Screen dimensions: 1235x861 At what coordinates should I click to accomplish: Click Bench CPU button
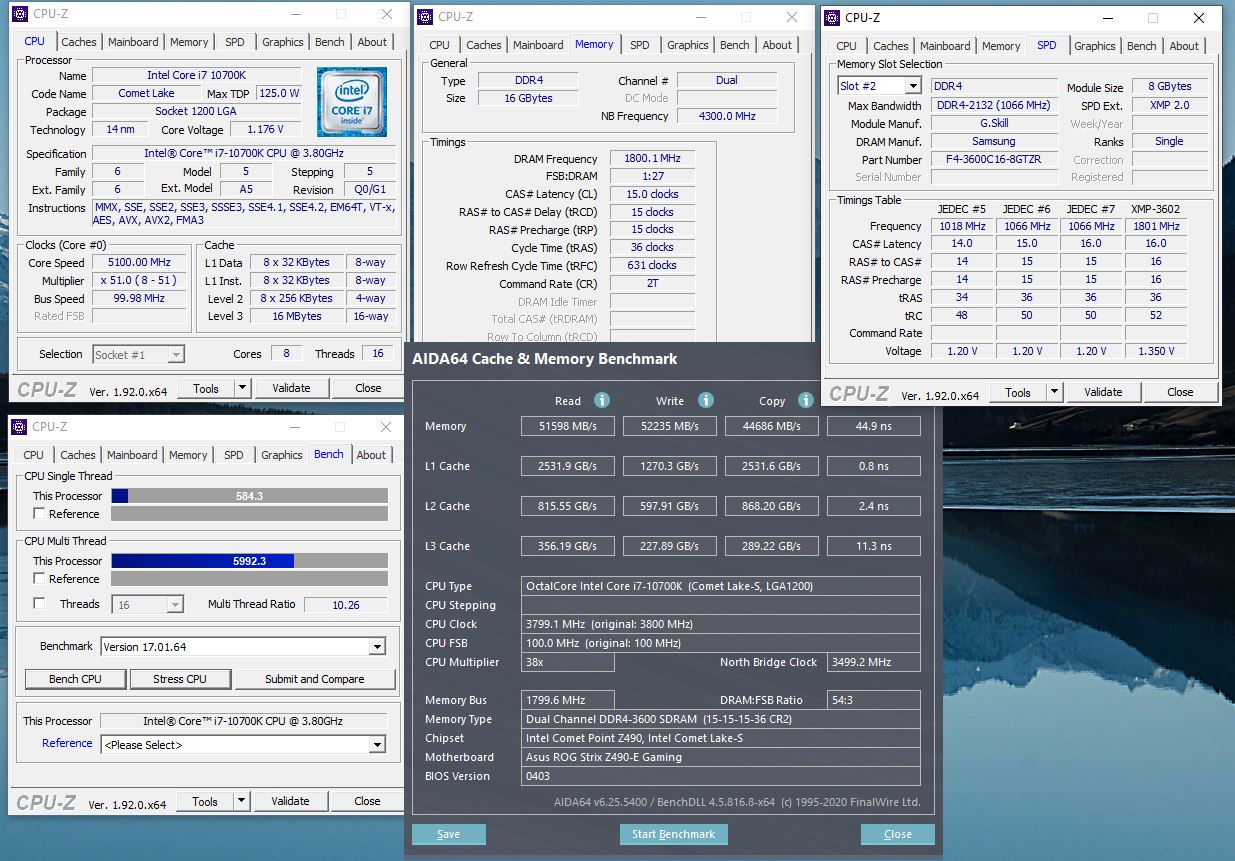(76, 679)
